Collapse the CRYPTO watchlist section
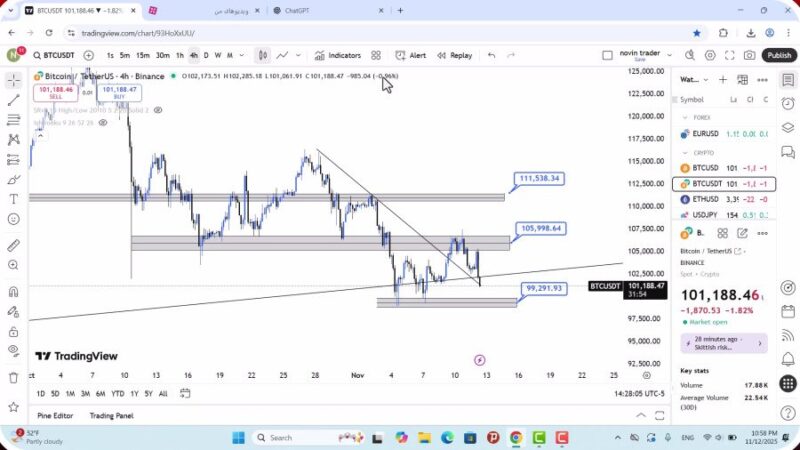Screen dimensions: 800x450 (x=685, y=153)
